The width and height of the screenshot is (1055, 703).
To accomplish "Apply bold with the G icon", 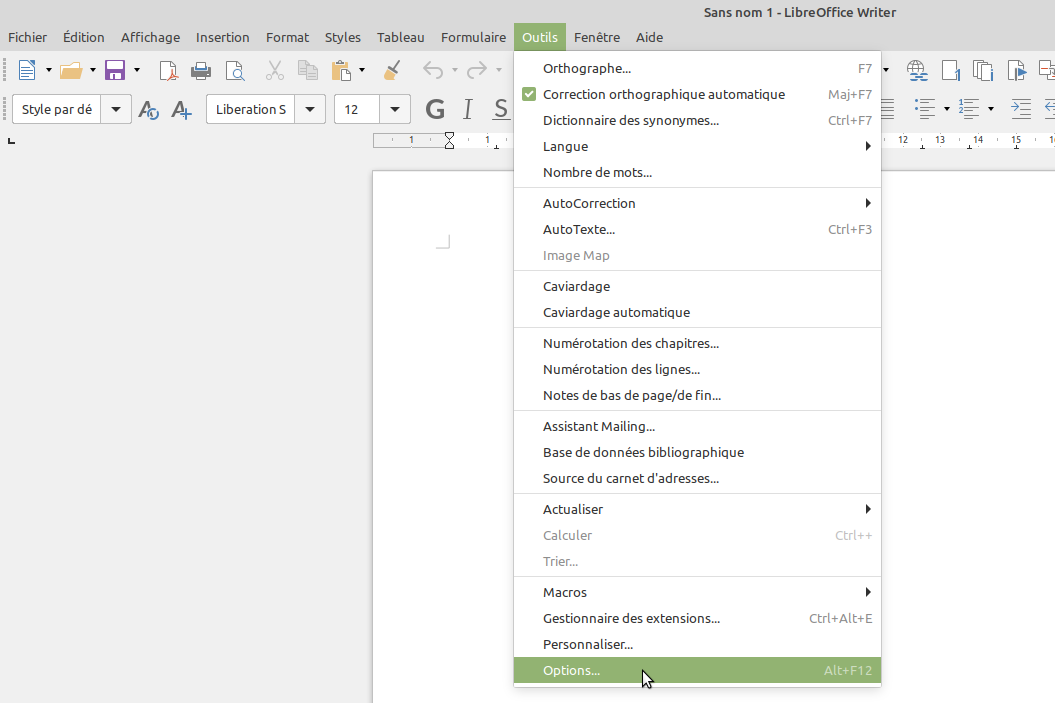I will (x=435, y=109).
